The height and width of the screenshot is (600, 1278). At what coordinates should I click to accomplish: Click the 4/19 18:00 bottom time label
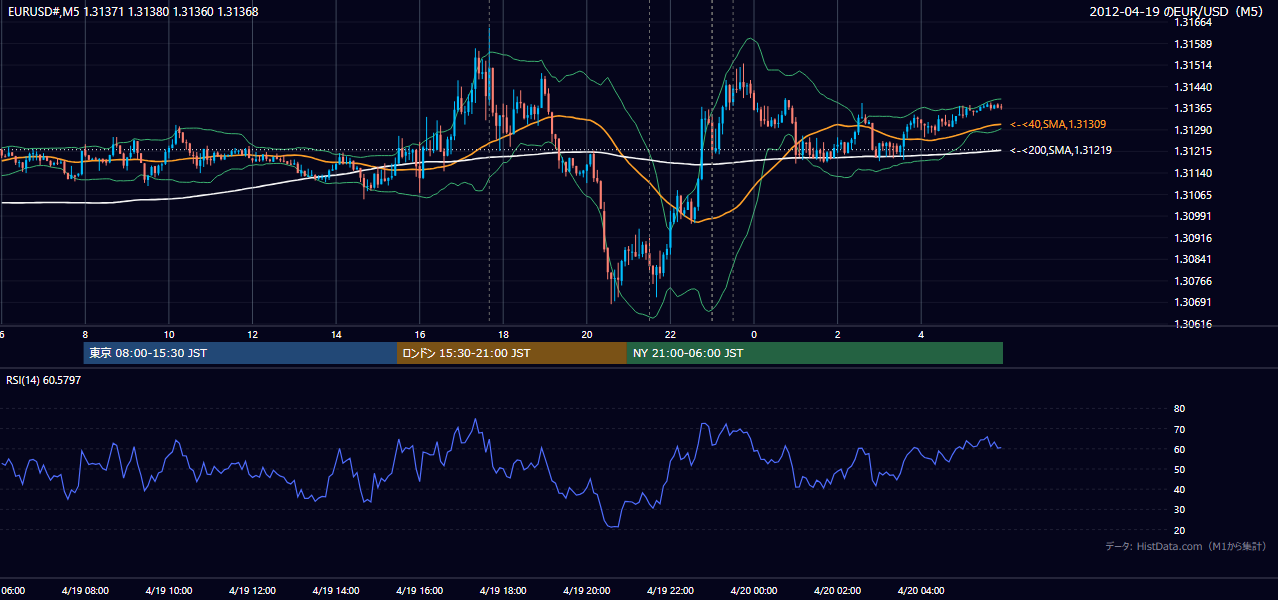503,590
